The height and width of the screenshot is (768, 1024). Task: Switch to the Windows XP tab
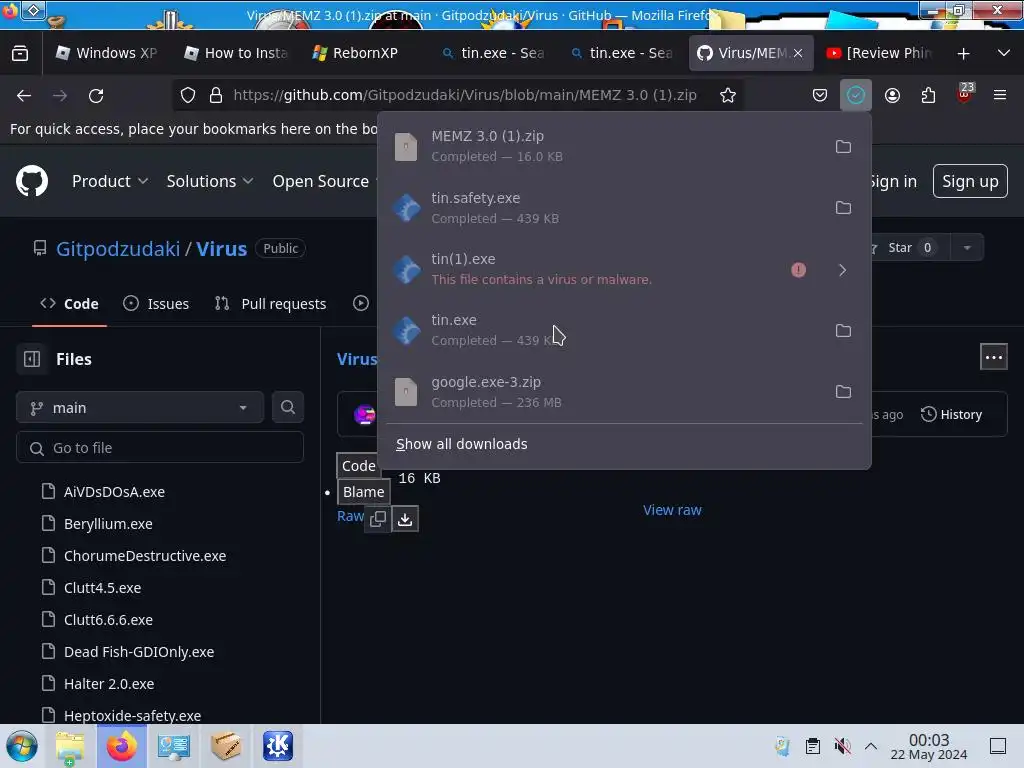[106, 53]
